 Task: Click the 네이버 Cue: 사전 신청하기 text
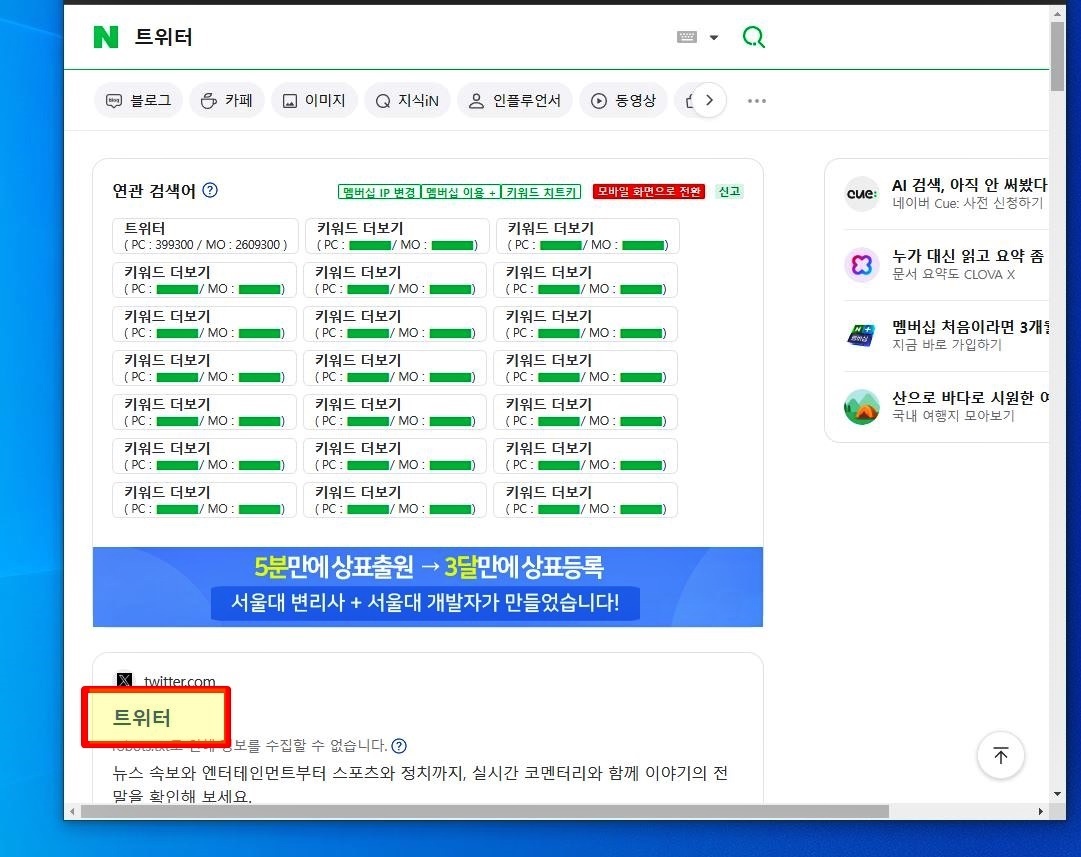tap(967, 203)
